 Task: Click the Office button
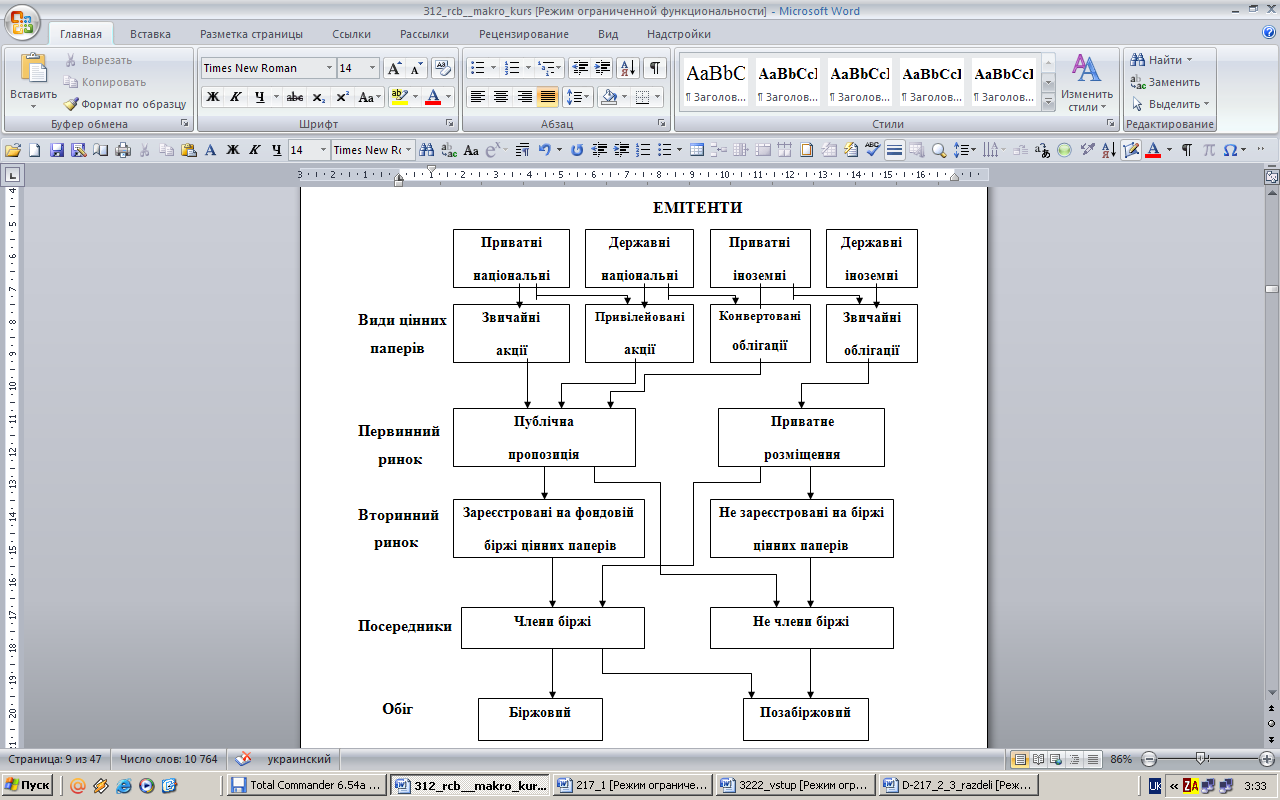22,21
